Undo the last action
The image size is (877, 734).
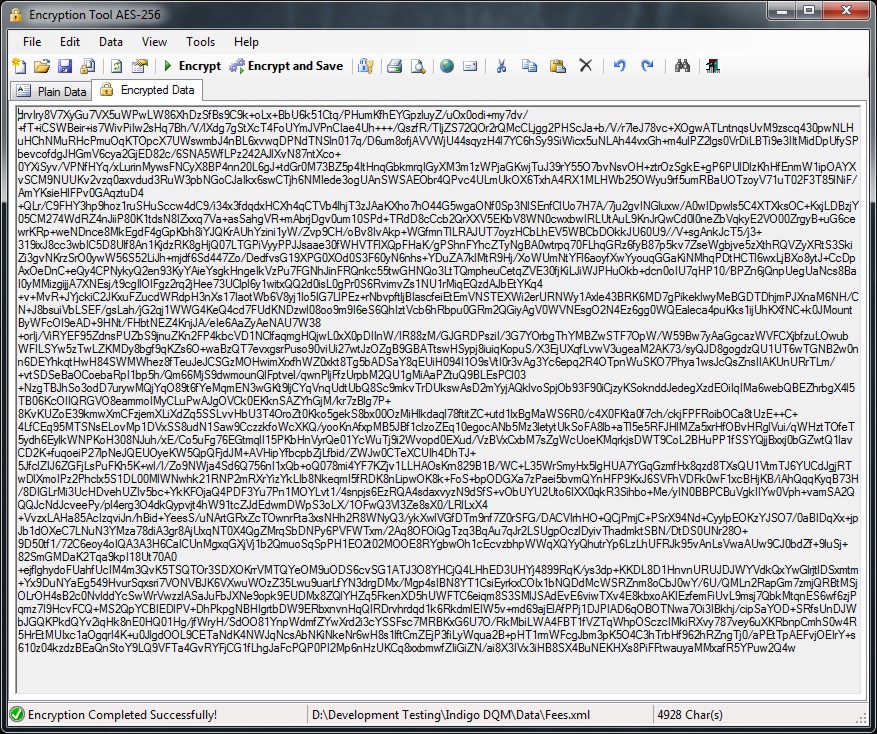click(x=620, y=66)
